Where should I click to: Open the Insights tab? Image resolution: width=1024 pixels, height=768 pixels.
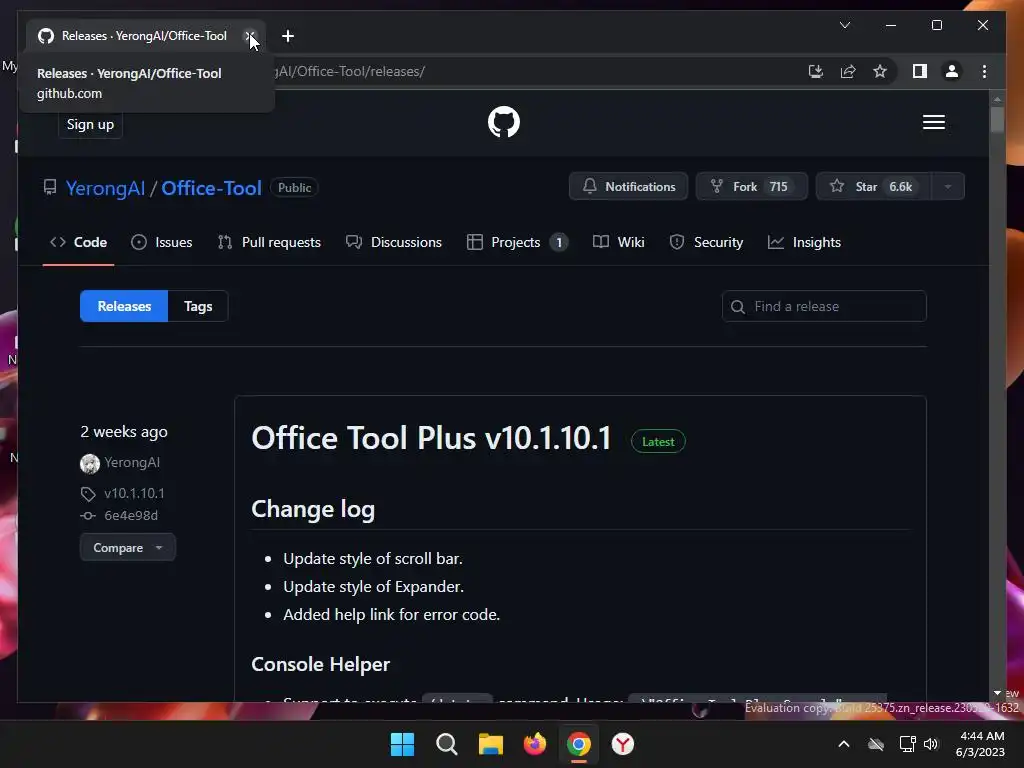[804, 242]
